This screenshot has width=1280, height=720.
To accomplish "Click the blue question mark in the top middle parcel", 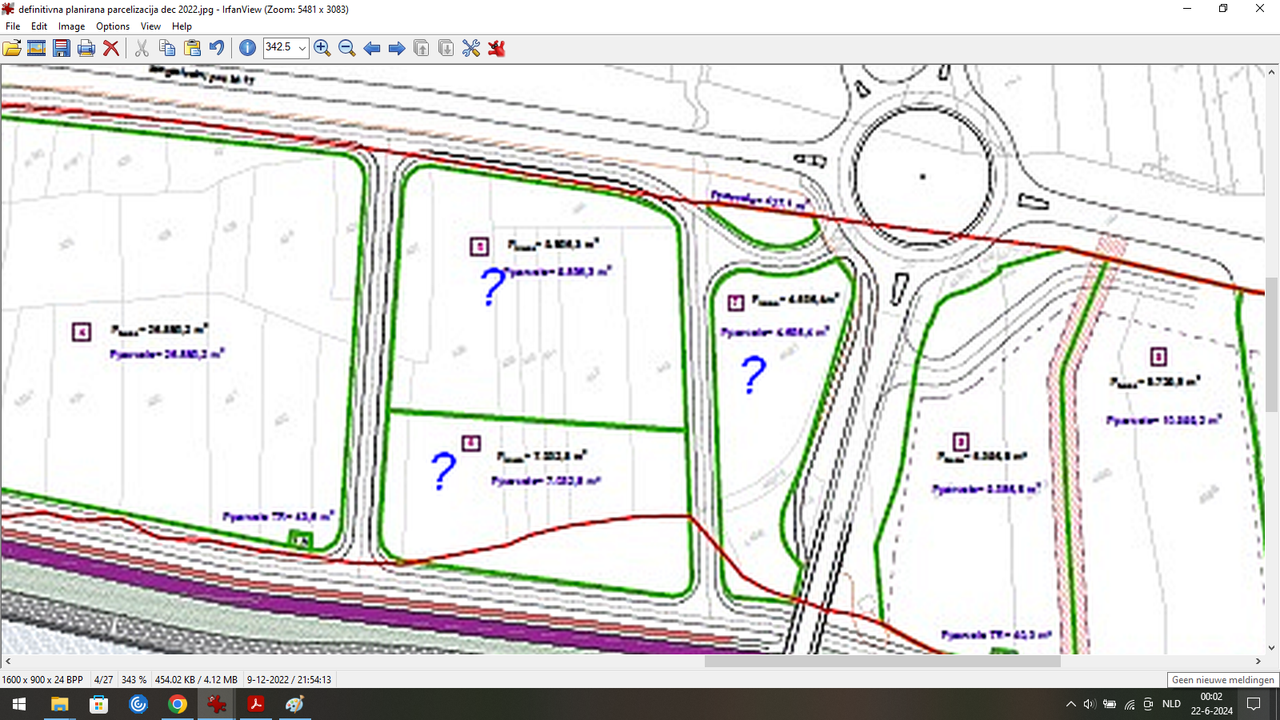I will pyautogui.click(x=492, y=287).
